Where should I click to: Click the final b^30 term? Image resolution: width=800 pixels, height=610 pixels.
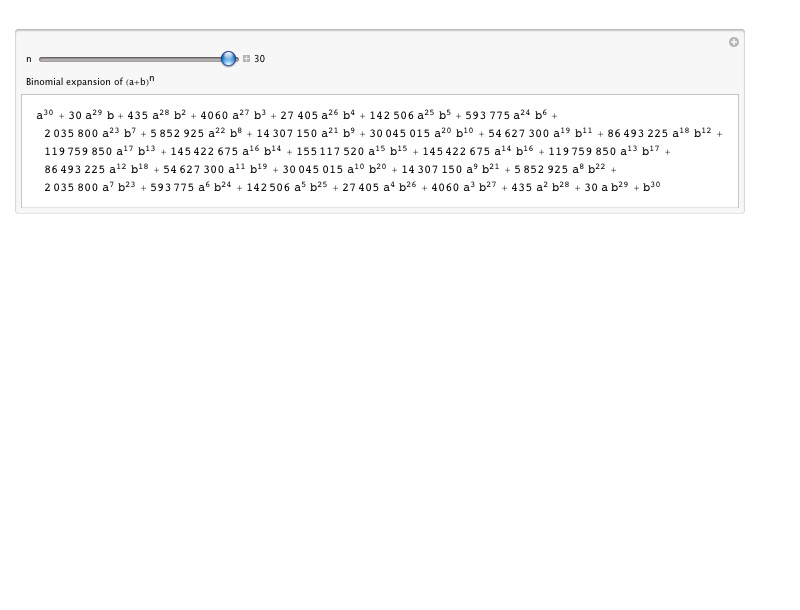[651, 186]
